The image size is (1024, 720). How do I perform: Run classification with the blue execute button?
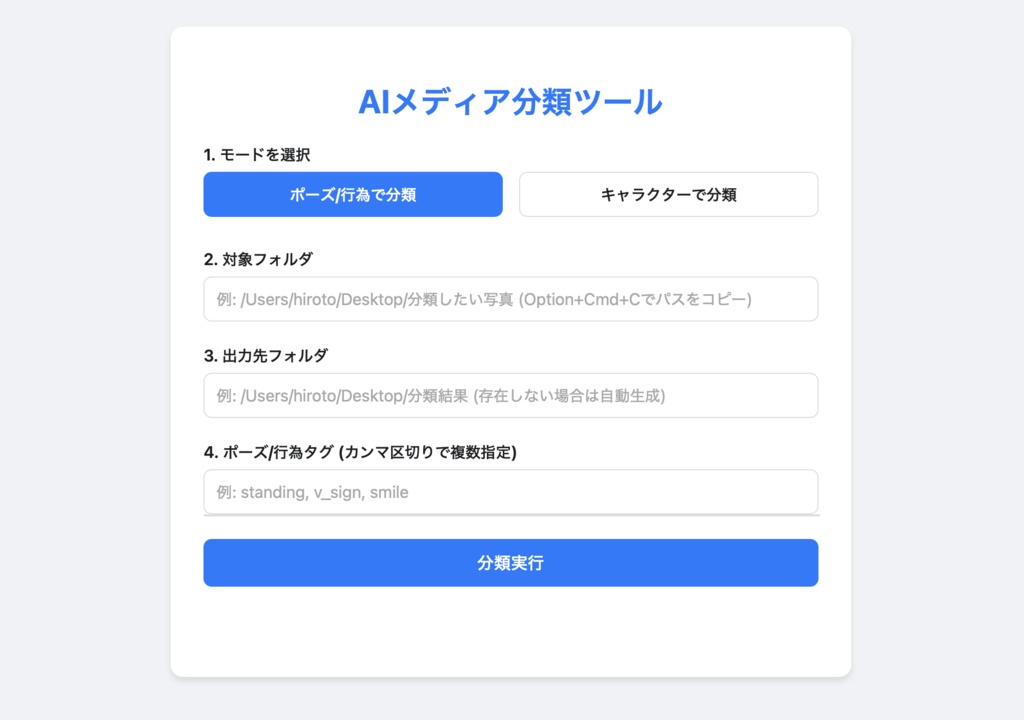pyautogui.click(x=510, y=563)
